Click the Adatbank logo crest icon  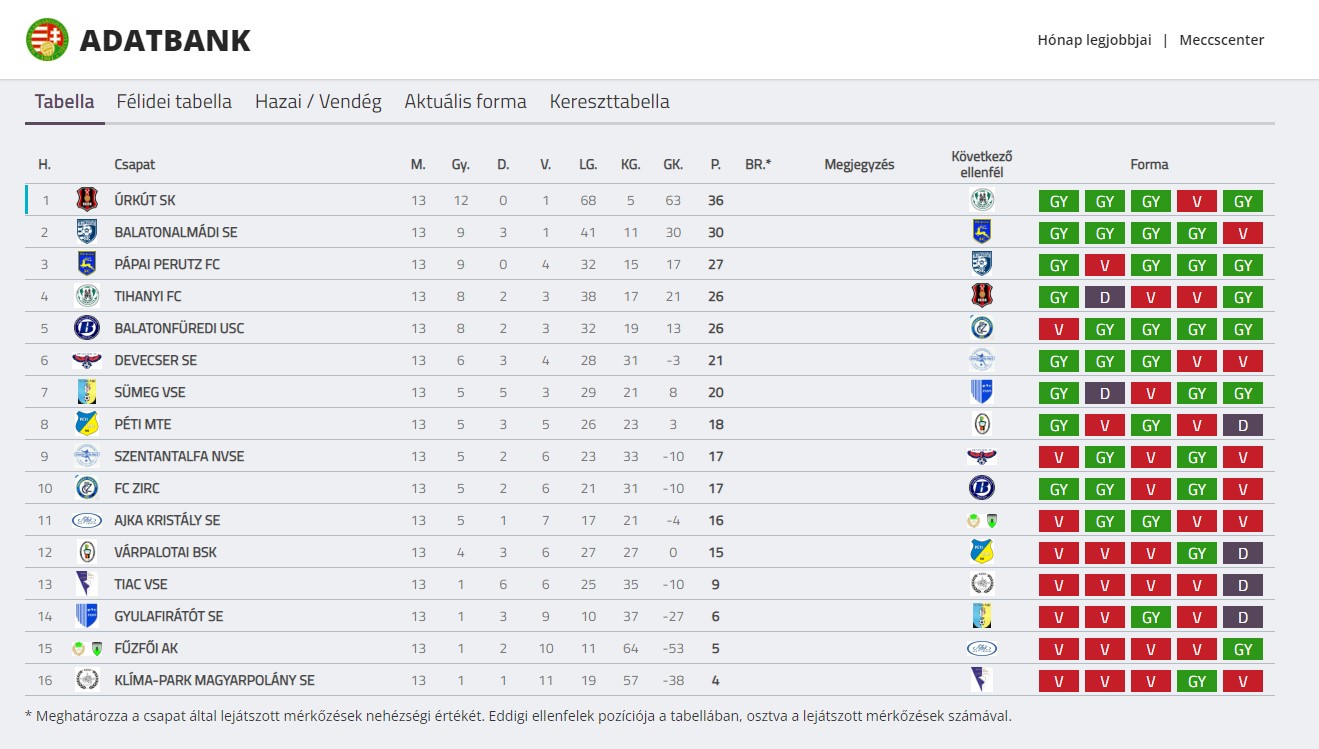click(47, 40)
